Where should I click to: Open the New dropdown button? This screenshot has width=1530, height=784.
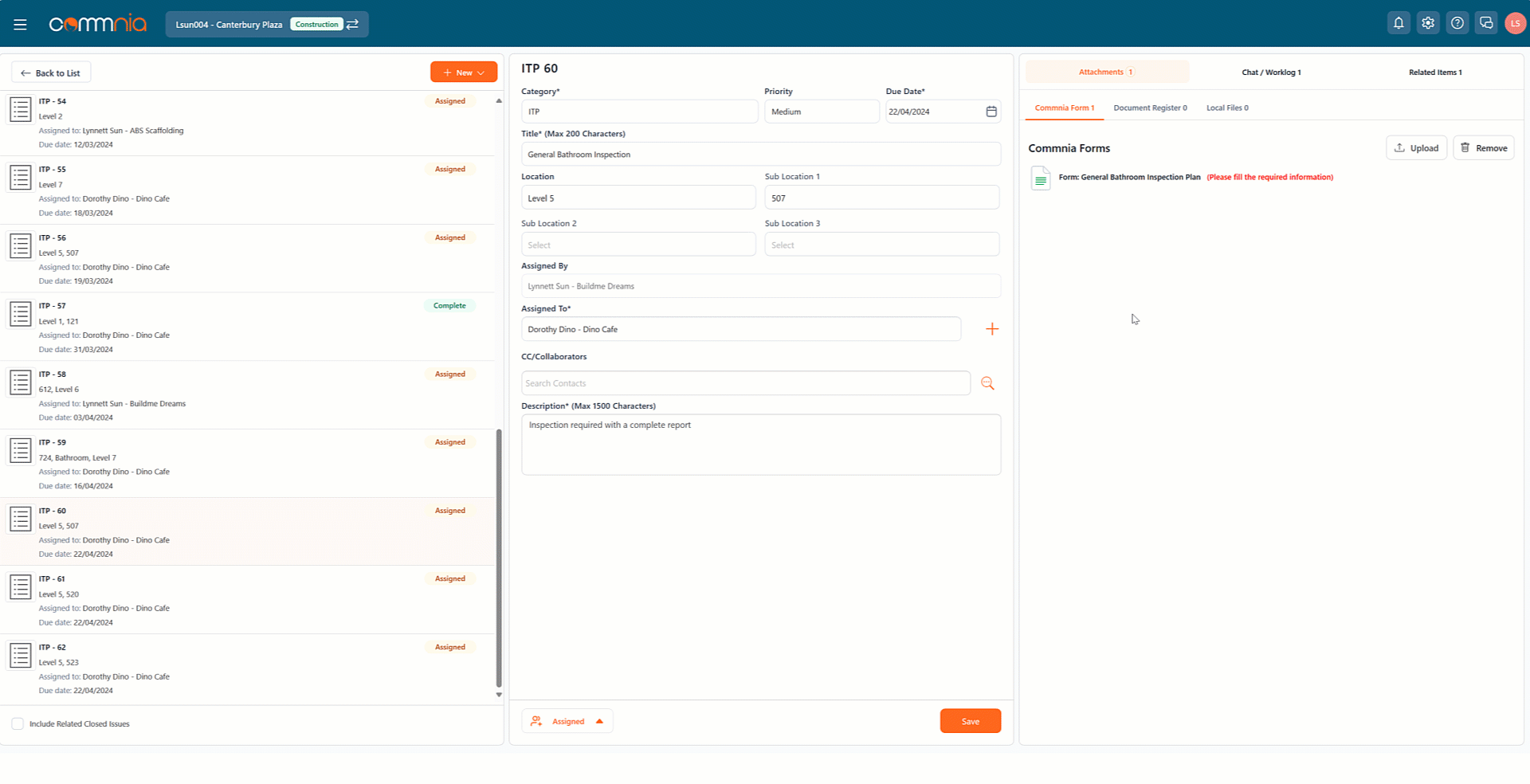pos(464,73)
